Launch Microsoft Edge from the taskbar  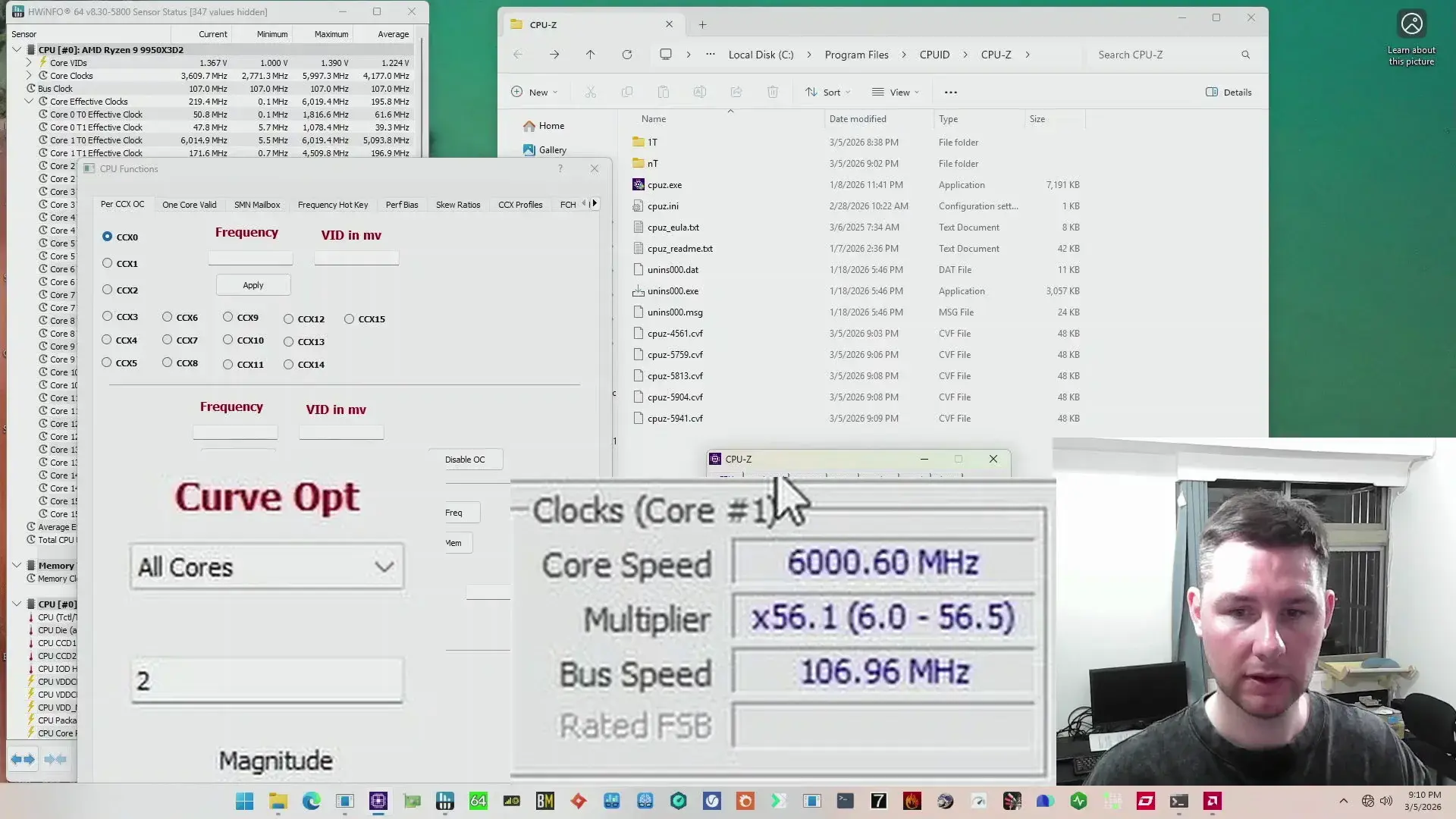point(312,801)
